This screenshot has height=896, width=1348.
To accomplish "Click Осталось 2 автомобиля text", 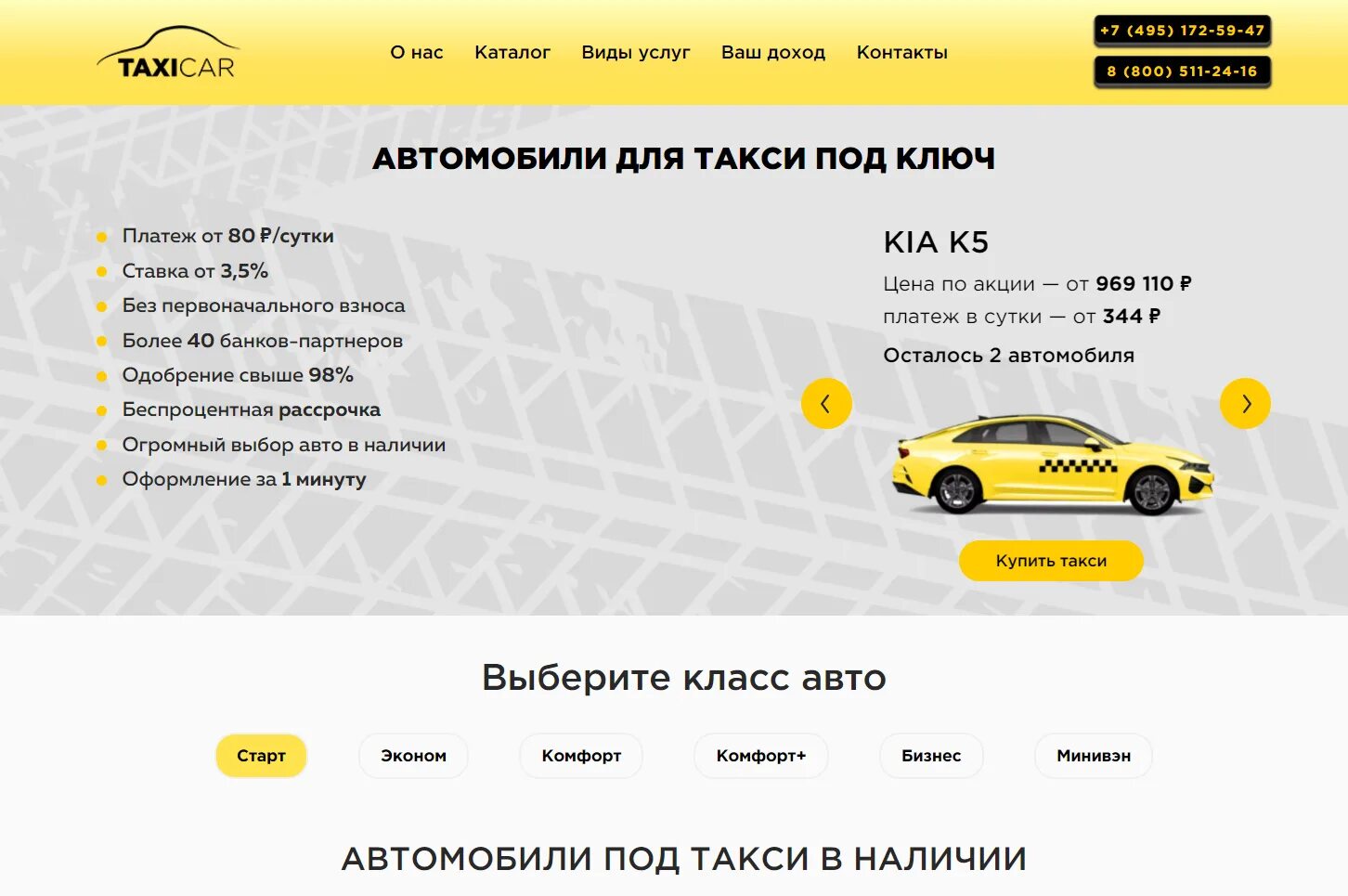I will pos(1009,356).
